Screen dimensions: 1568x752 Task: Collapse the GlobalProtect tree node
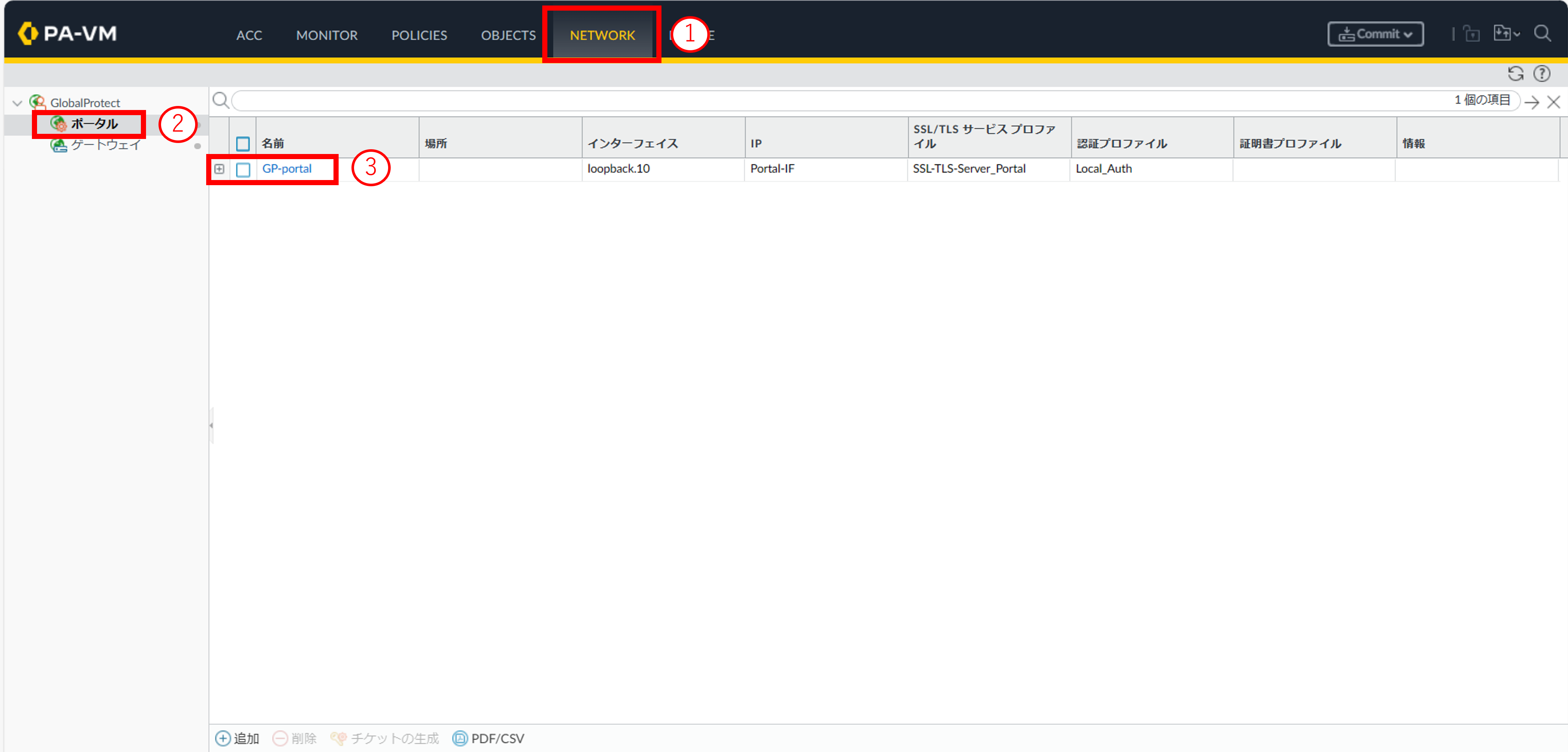coord(18,103)
